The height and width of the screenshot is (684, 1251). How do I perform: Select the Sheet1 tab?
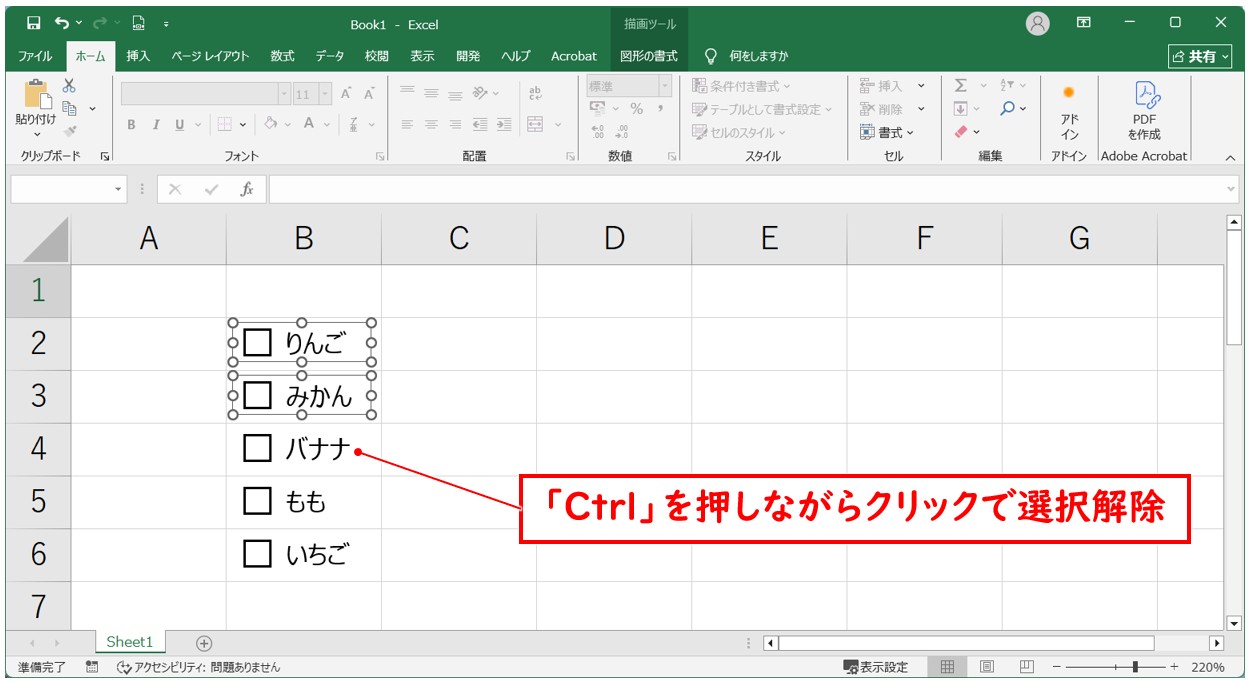tap(130, 642)
